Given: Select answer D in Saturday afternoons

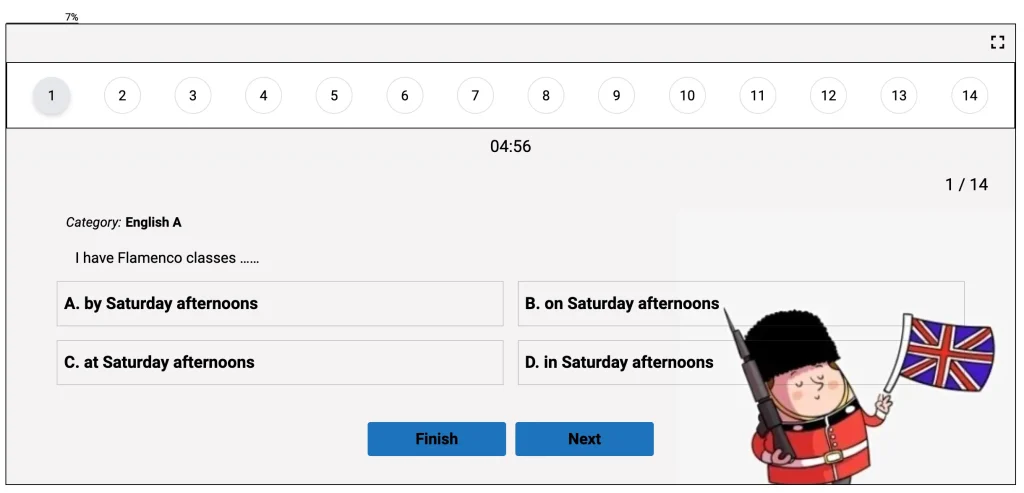Looking at the screenshot, I should pos(619,362).
